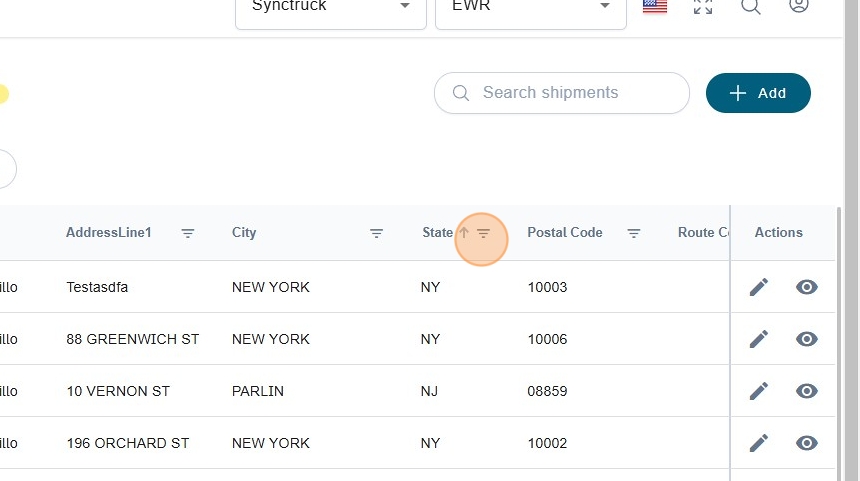Open the EWR station dropdown
The image size is (860, 481).
coord(530,8)
